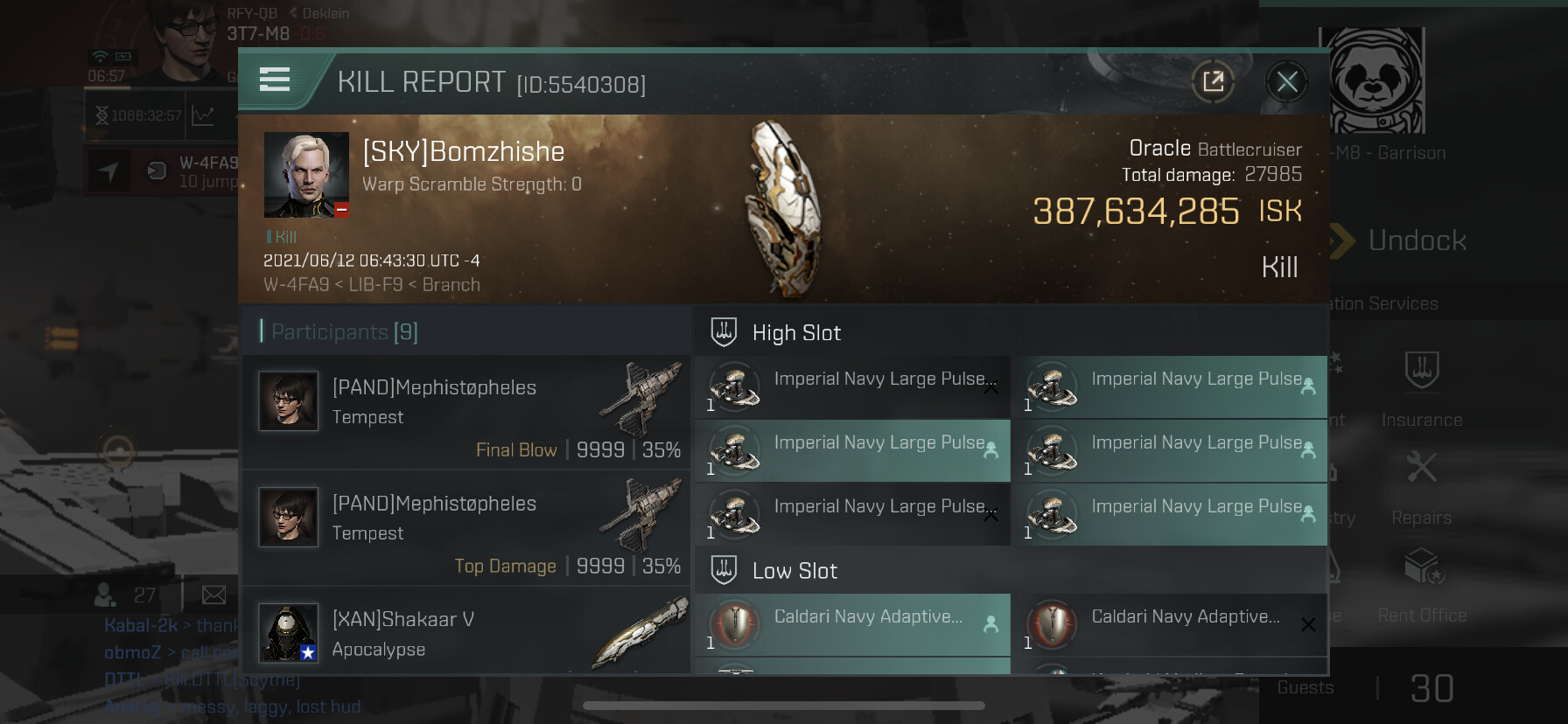This screenshot has width=1568, height=724.
Task: Open the Rent Office service
Action: click(1422, 585)
